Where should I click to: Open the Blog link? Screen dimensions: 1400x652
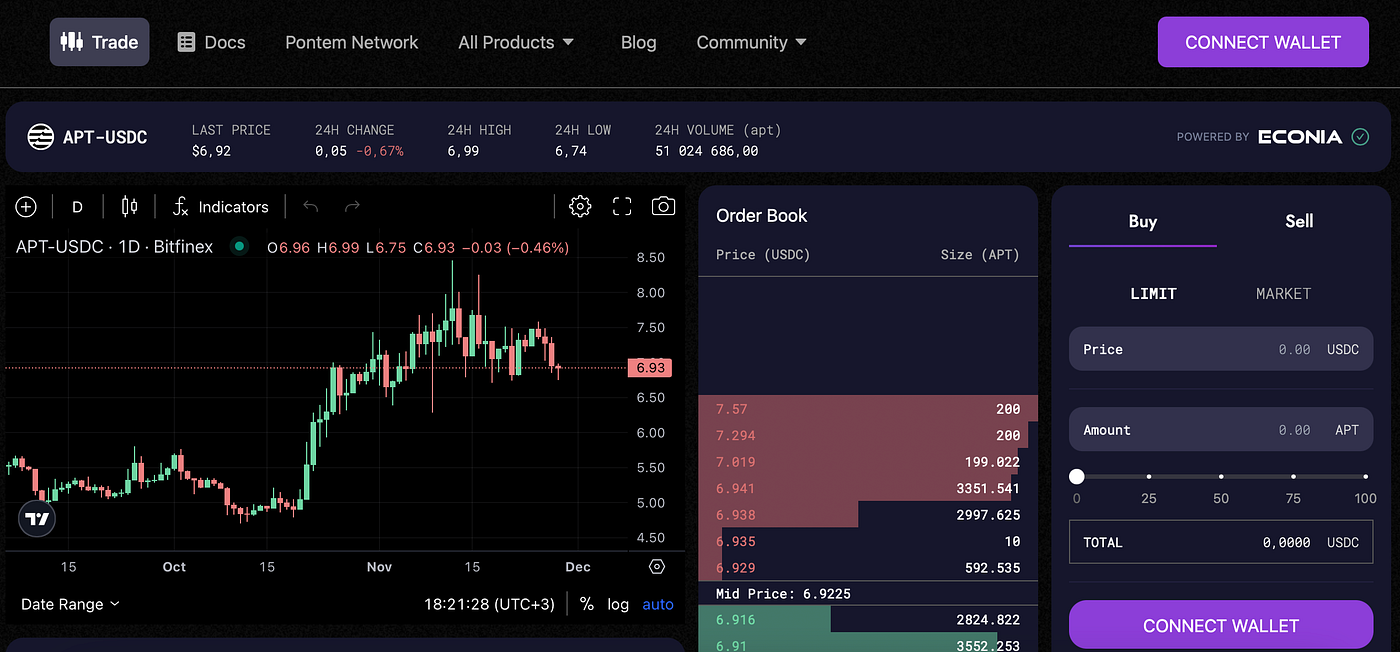pyautogui.click(x=638, y=42)
